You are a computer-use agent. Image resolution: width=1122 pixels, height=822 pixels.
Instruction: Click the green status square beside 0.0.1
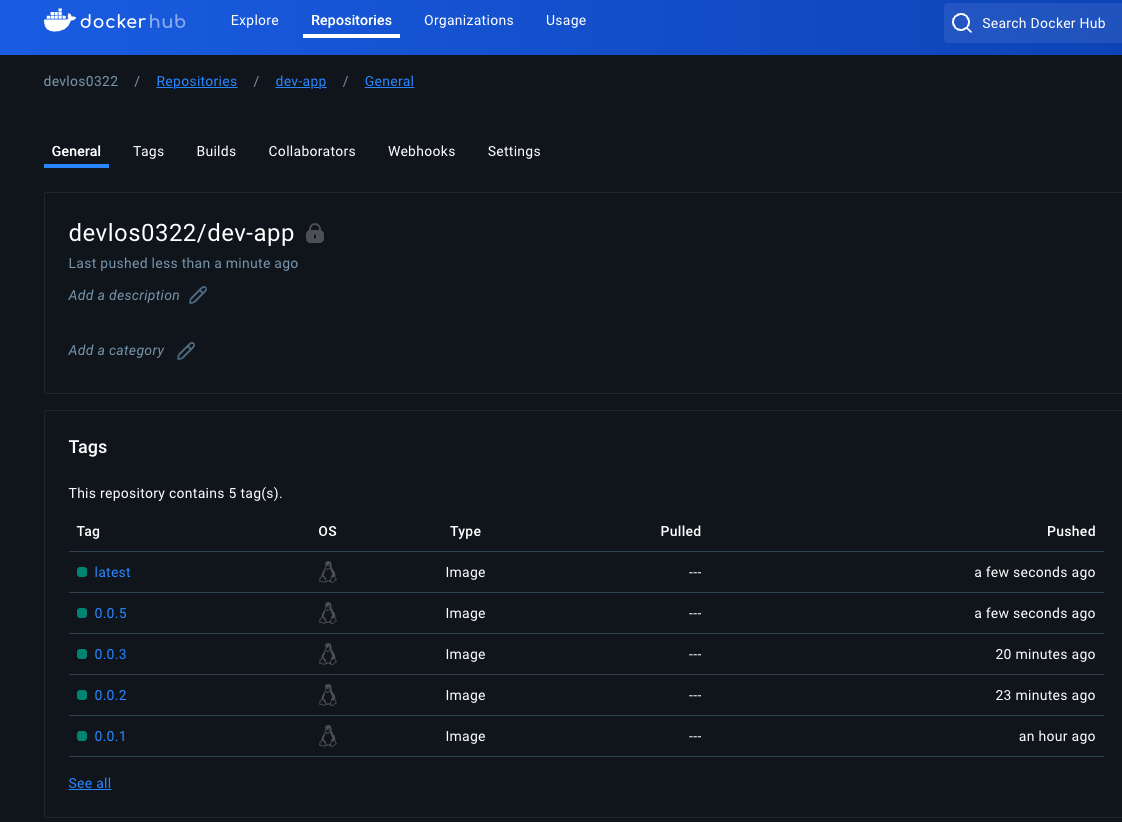point(82,736)
